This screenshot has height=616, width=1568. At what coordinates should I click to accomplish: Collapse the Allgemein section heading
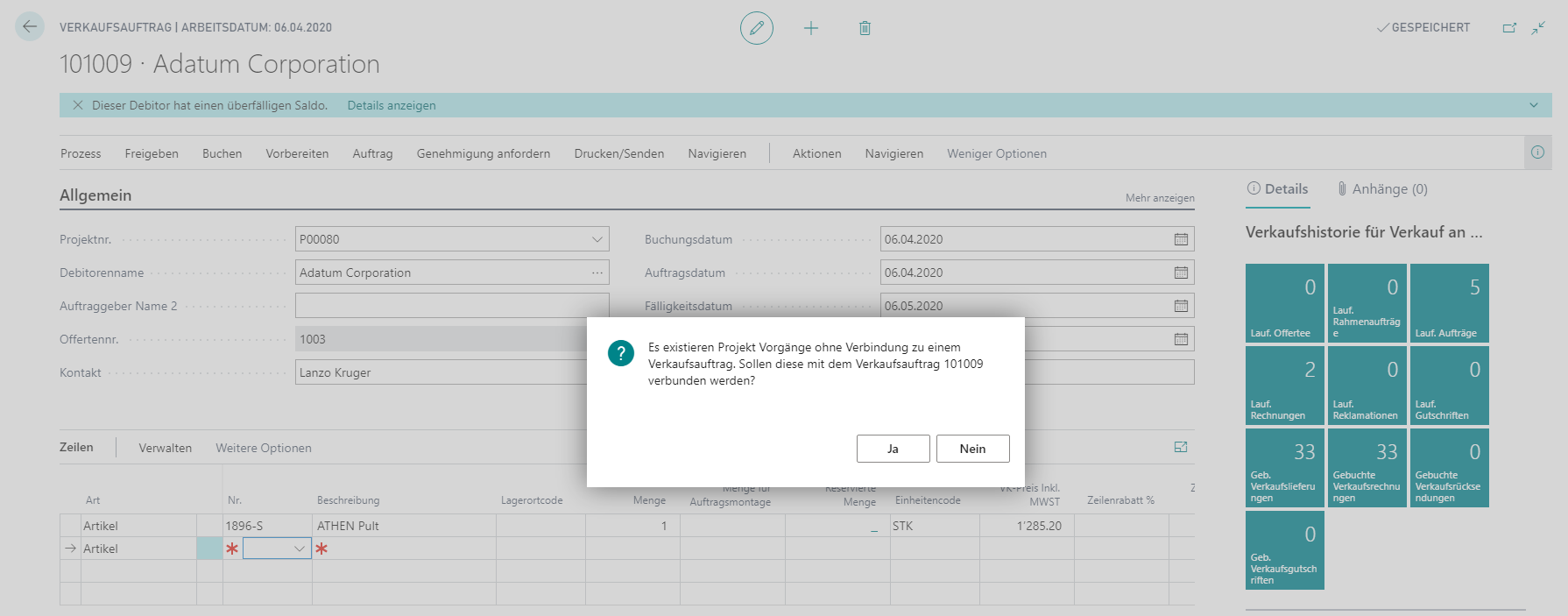[x=95, y=195]
